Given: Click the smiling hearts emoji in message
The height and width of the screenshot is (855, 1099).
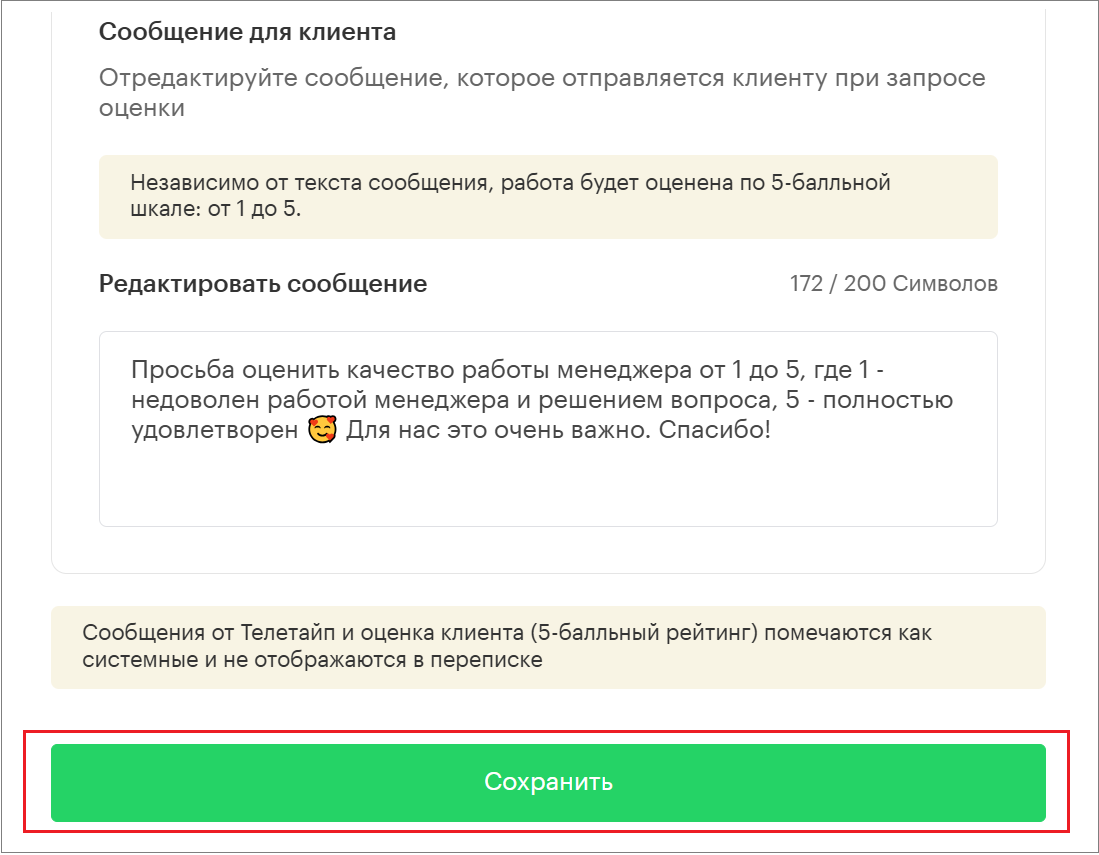Looking at the screenshot, I should pyautogui.click(x=322, y=432).
